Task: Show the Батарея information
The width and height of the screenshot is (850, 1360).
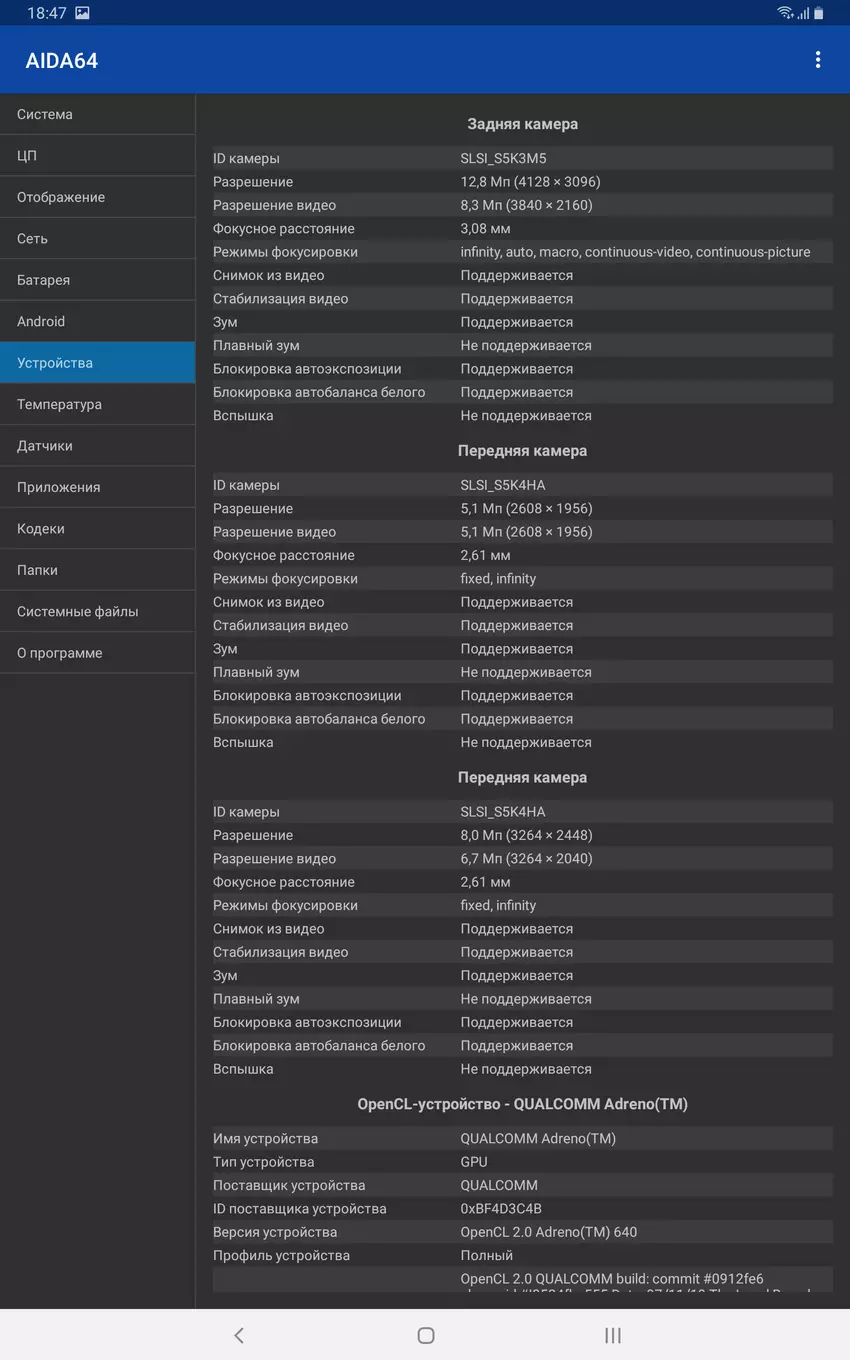Action: coord(97,280)
